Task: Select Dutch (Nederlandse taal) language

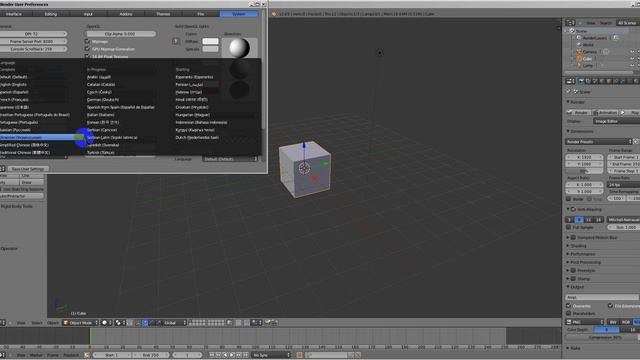Action: [197, 138]
